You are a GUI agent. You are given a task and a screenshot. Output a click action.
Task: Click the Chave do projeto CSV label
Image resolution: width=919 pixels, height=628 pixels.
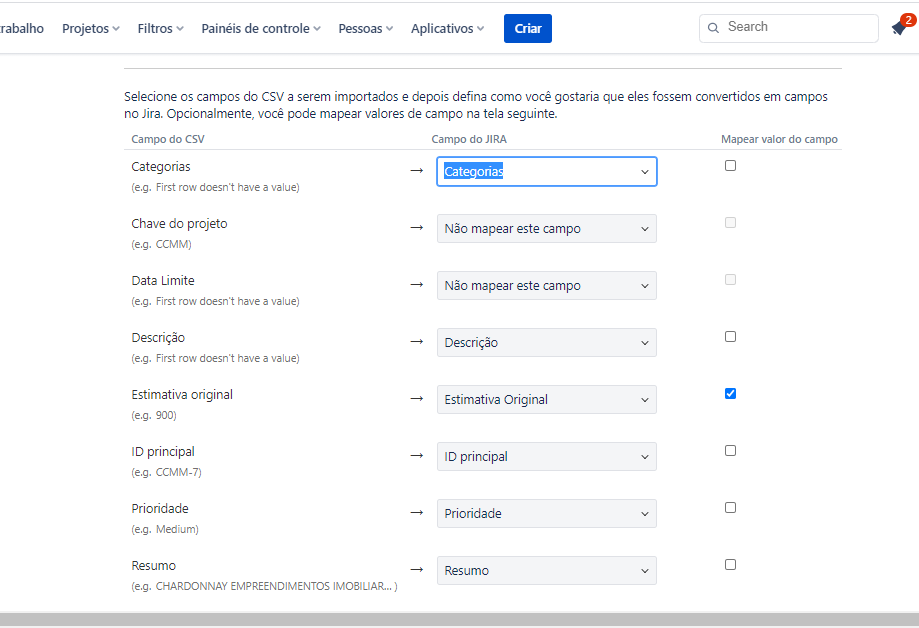click(179, 223)
